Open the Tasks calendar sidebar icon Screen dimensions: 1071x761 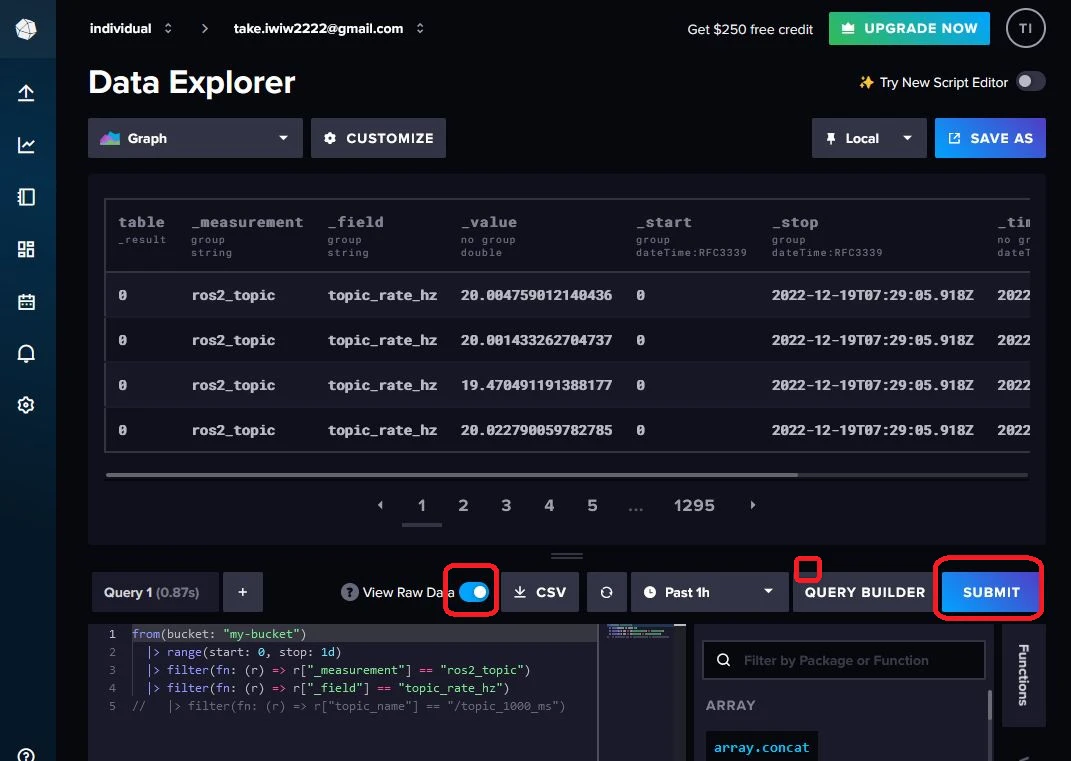pyautogui.click(x=26, y=301)
